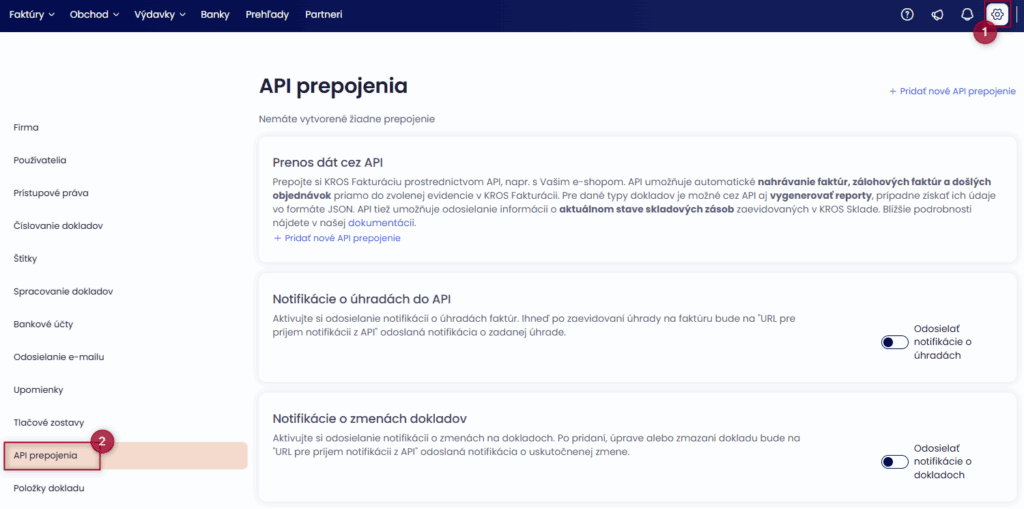Expand the Výdavky dropdown menu

pos(160,15)
